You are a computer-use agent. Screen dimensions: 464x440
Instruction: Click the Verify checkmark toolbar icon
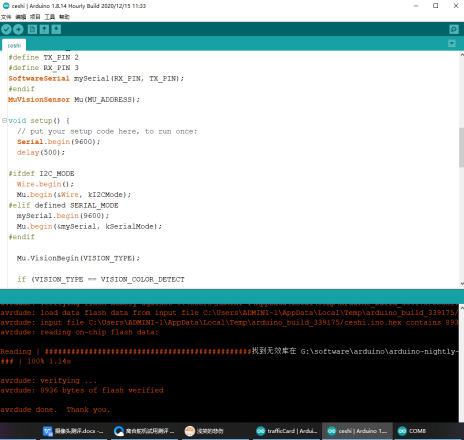pyautogui.click(x=6, y=30)
